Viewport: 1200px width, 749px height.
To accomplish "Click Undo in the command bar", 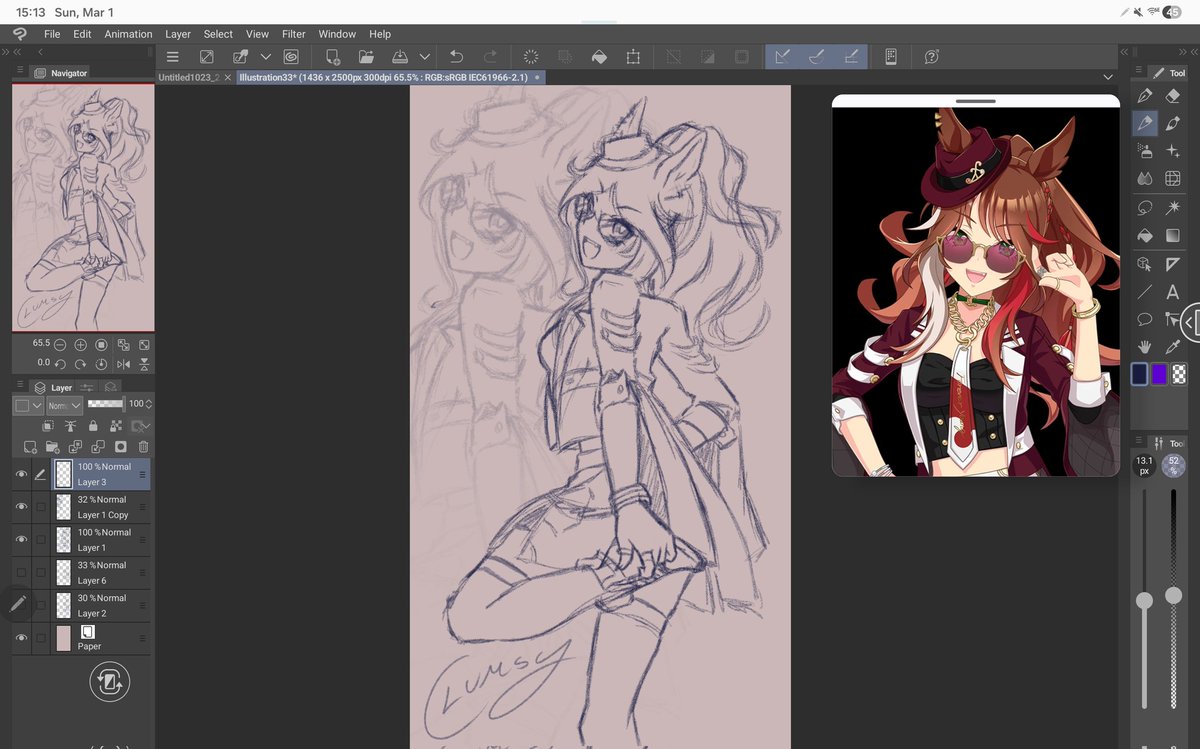I will (456, 57).
